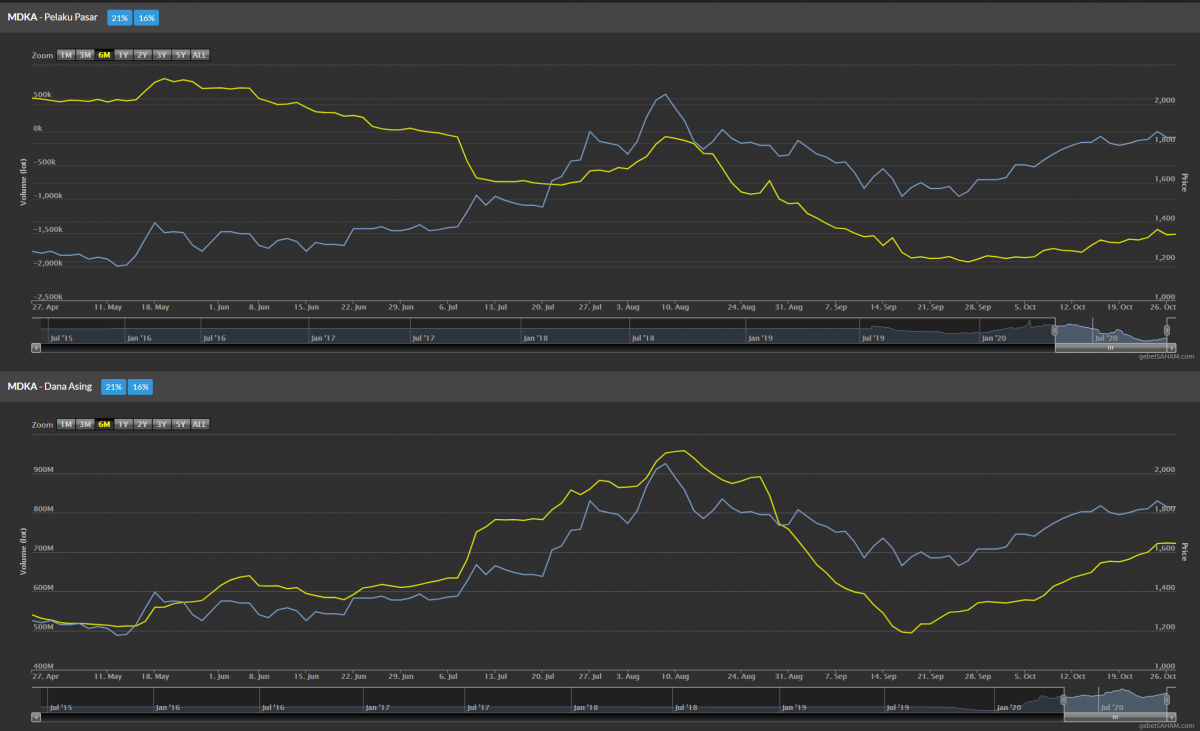Click the 21% badge beside Pelaku Pasar
Viewport: 1200px width, 731px height.
(x=119, y=18)
